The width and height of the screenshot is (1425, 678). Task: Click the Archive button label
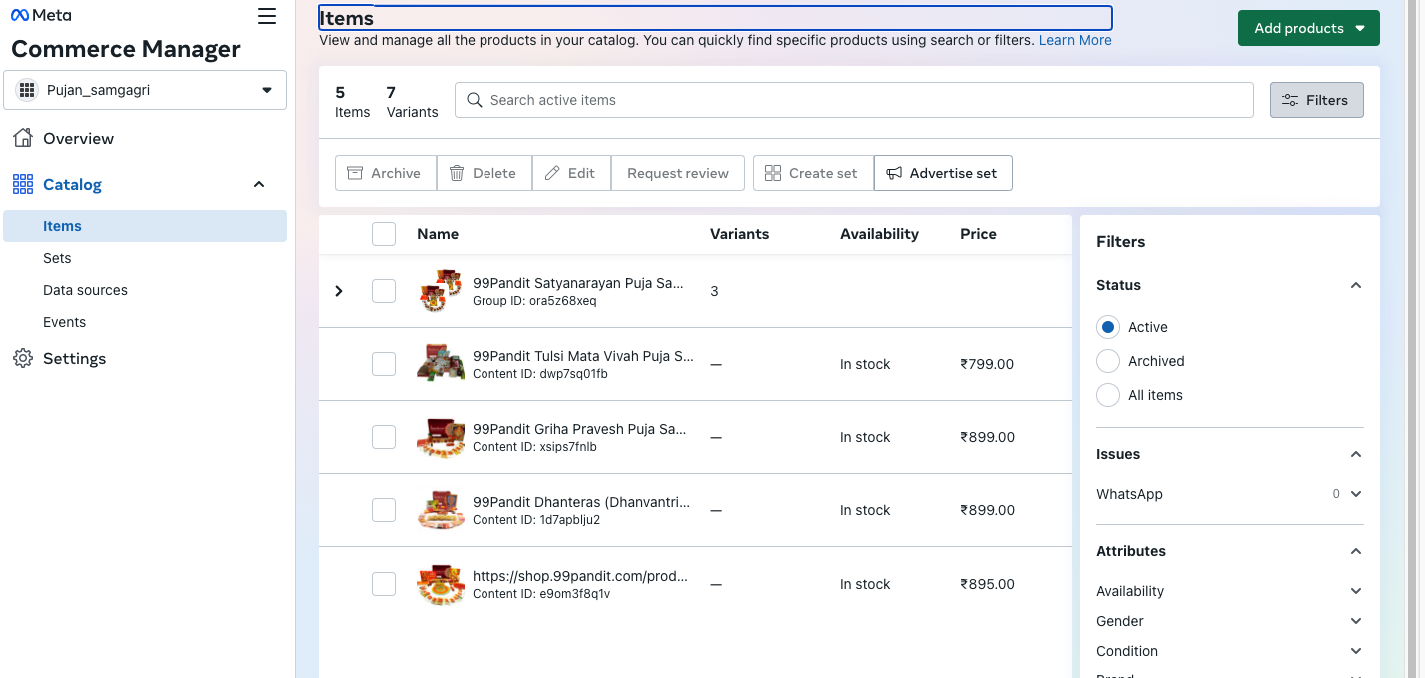[396, 173]
